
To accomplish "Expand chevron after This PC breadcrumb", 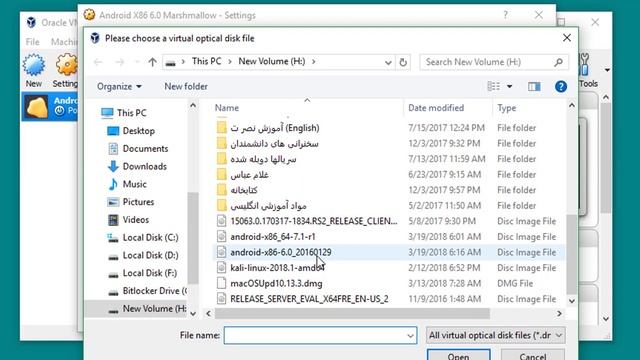I will point(230,62).
